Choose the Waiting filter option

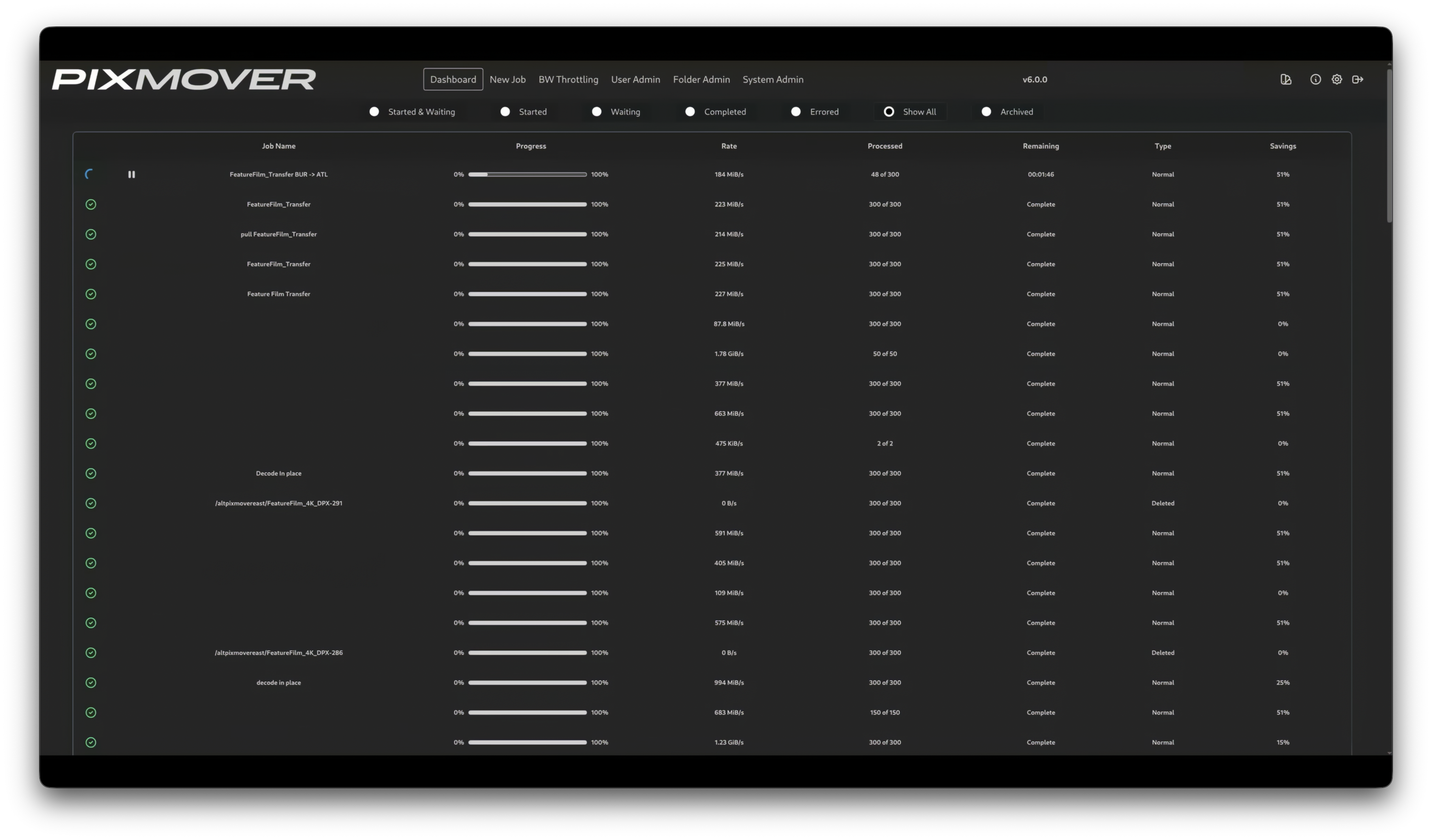point(596,111)
